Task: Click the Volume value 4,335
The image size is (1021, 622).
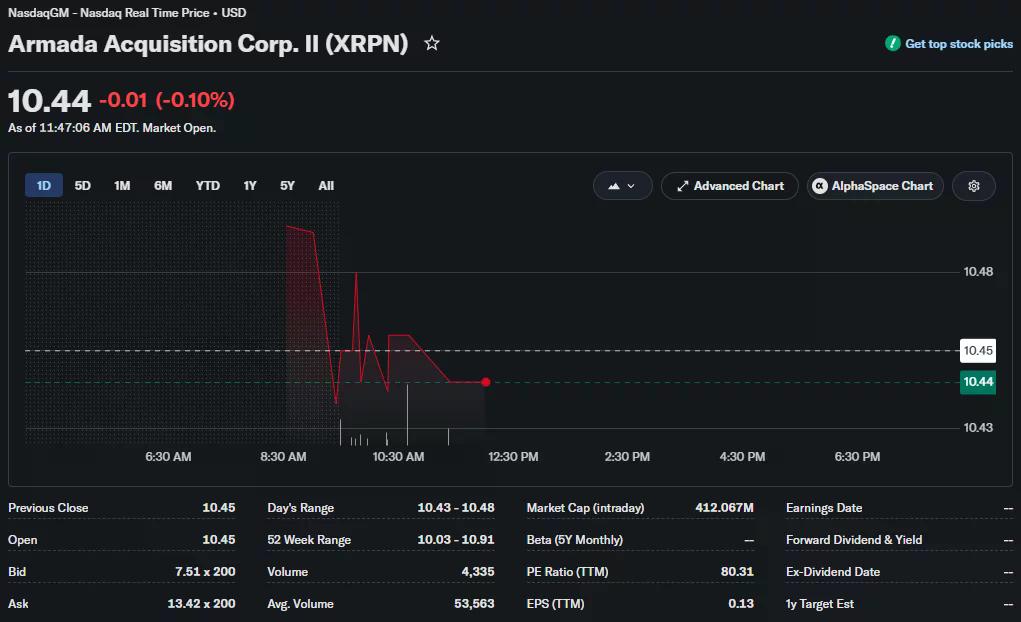Action: (478, 572)
